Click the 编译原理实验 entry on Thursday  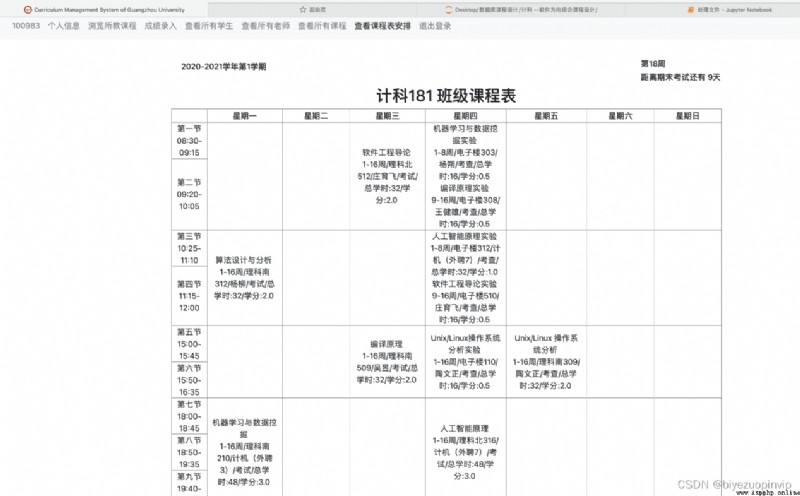point(465,206)
